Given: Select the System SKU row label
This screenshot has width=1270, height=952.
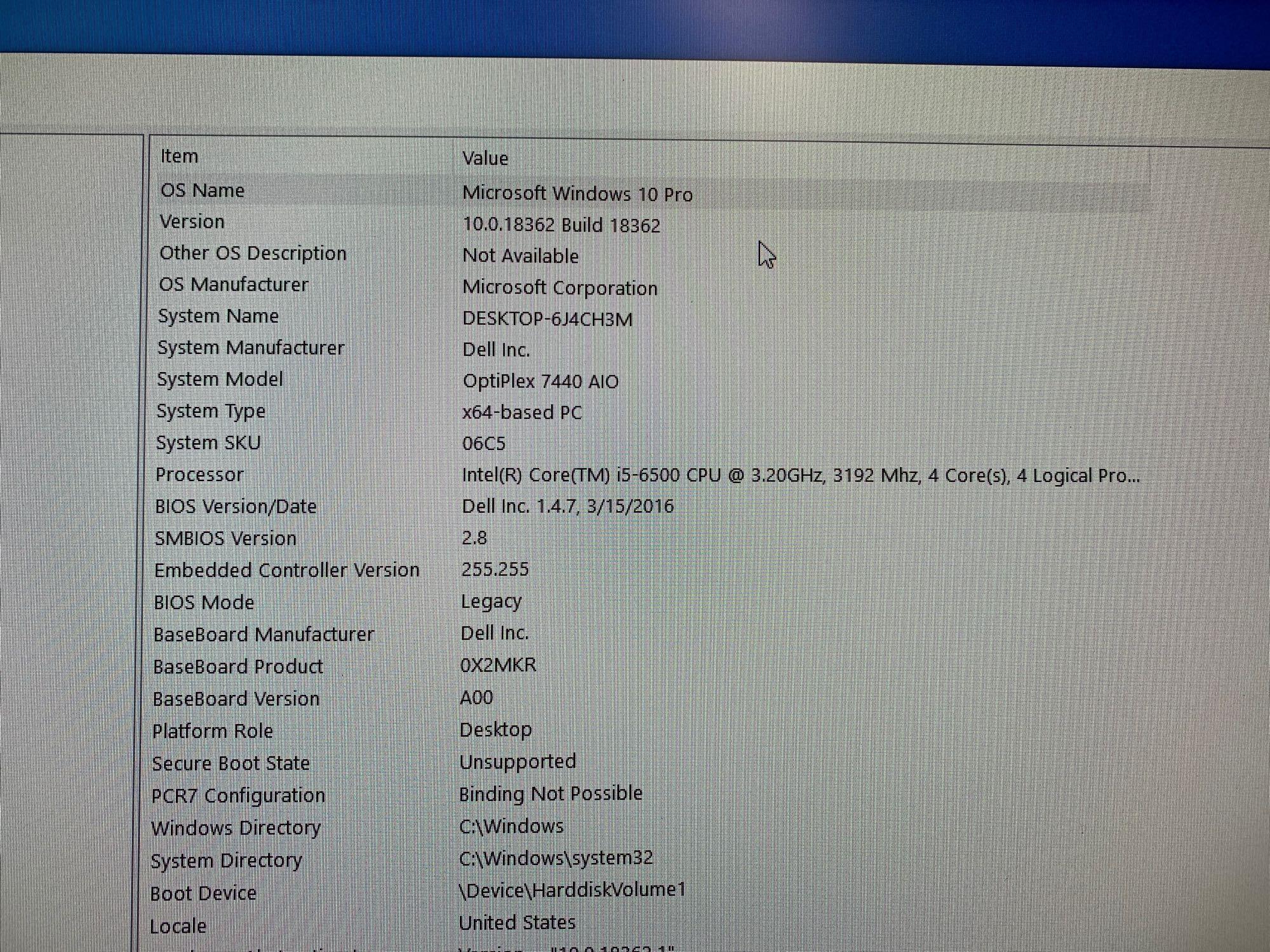Looking at the screenshot, I should (208, 443).
